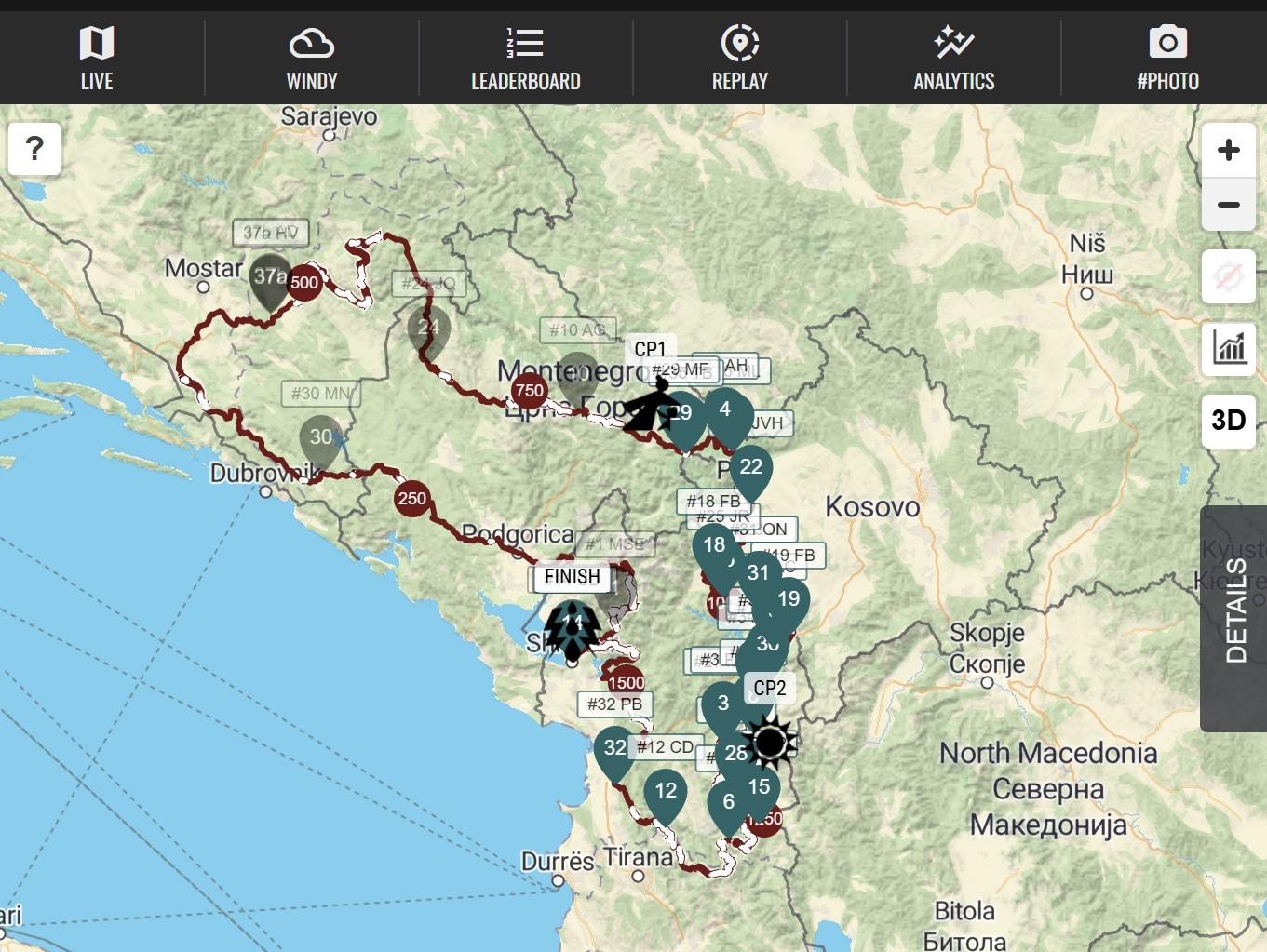Select rider marker number 22
This screenshot has width=1267, height=952.
click(750, 468)
